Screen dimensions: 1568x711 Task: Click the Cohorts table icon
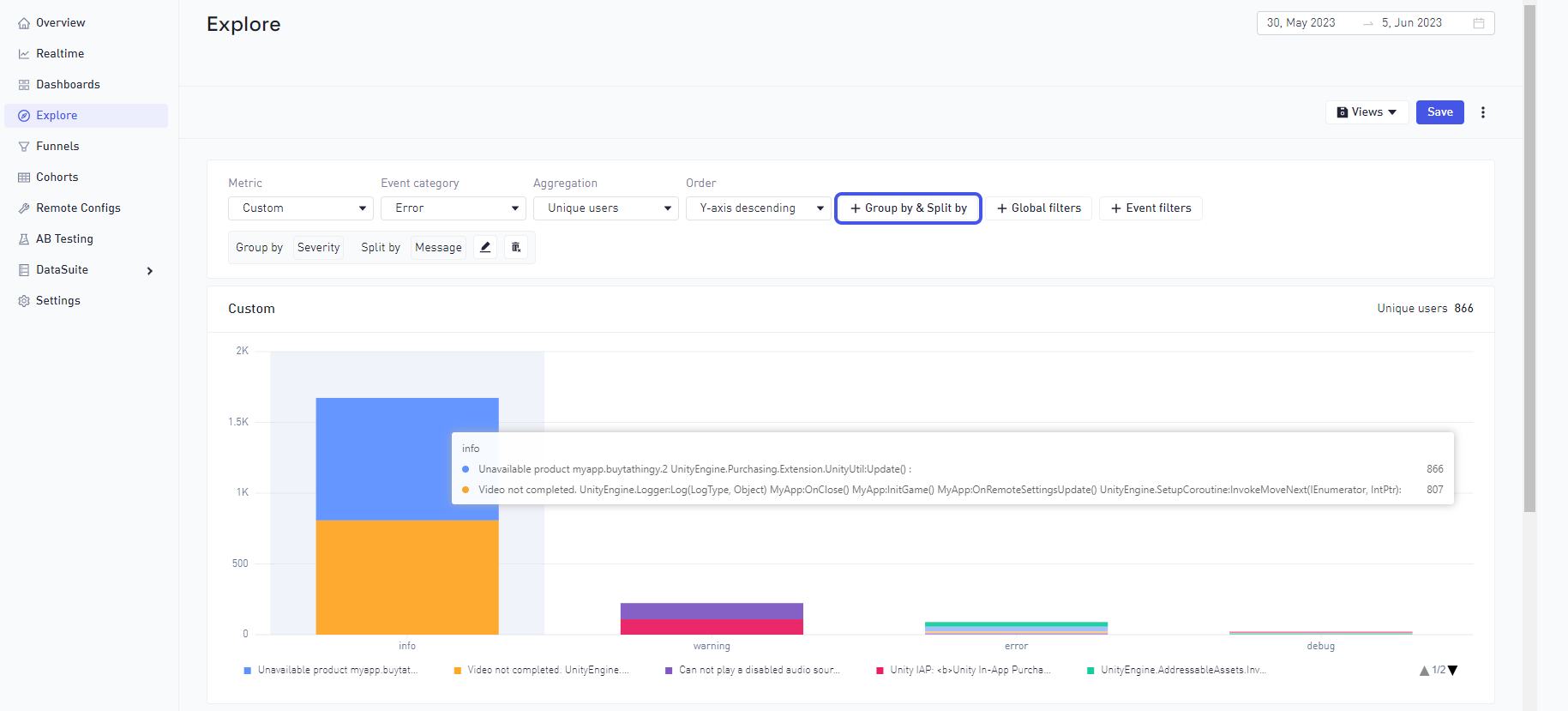tap(24, 178)
